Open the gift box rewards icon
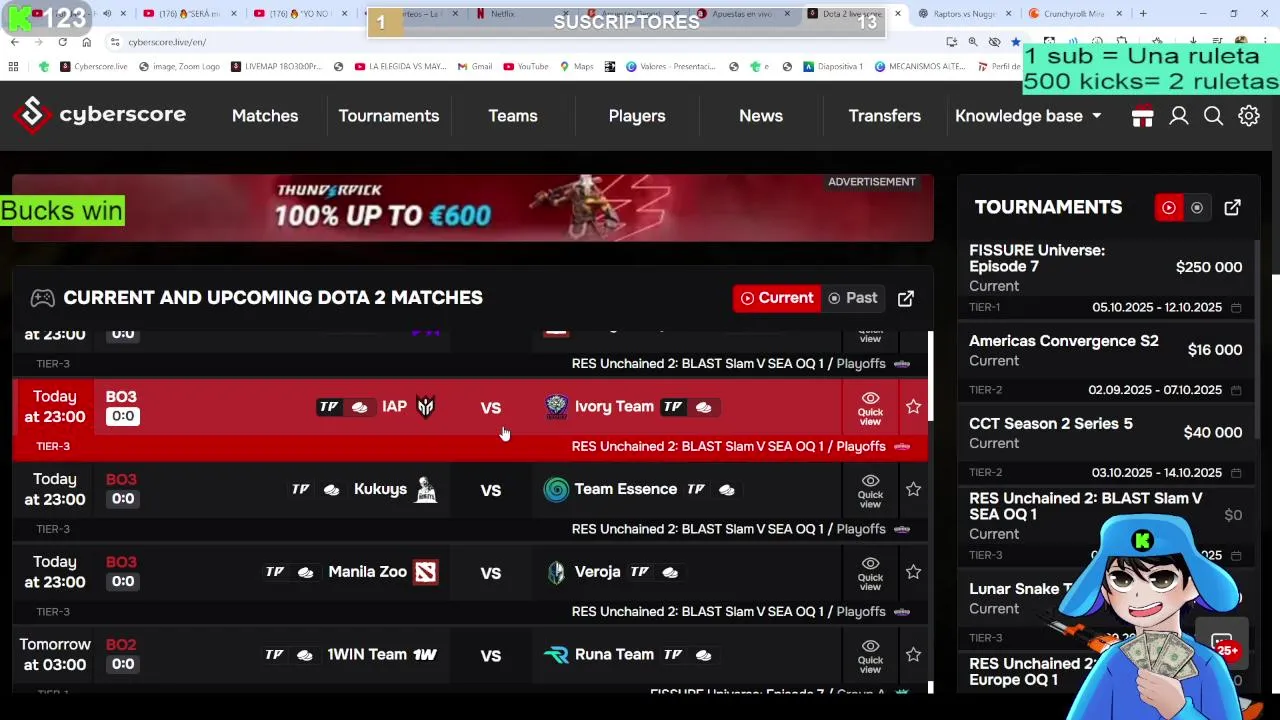The width and height of the screenshot is (1280, 720). [1143, 116]
